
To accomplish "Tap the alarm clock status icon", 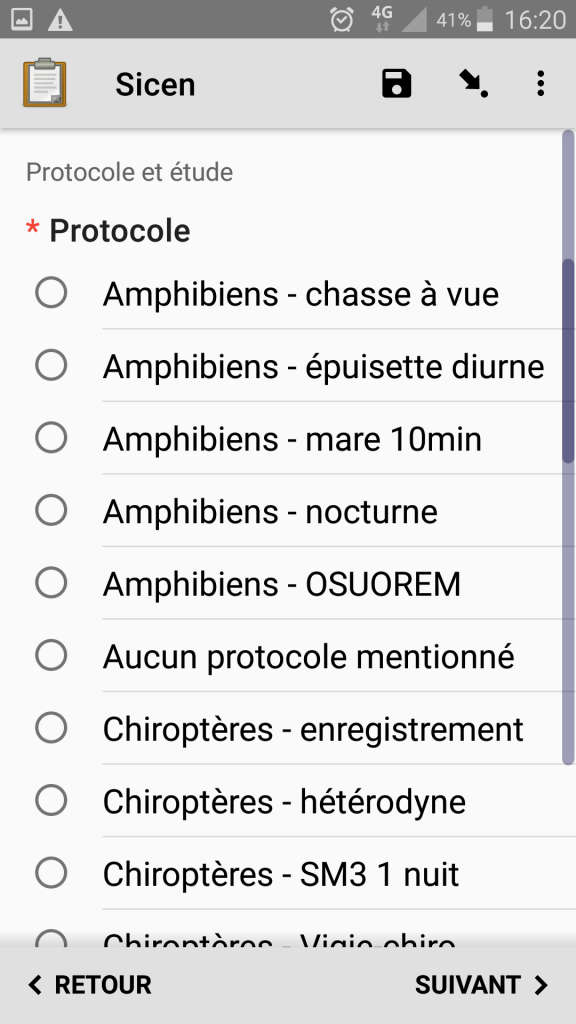I will (342, 20).
